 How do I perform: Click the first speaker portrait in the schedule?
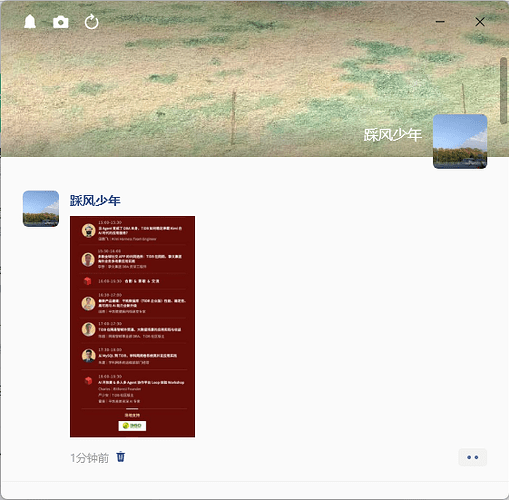88,231
